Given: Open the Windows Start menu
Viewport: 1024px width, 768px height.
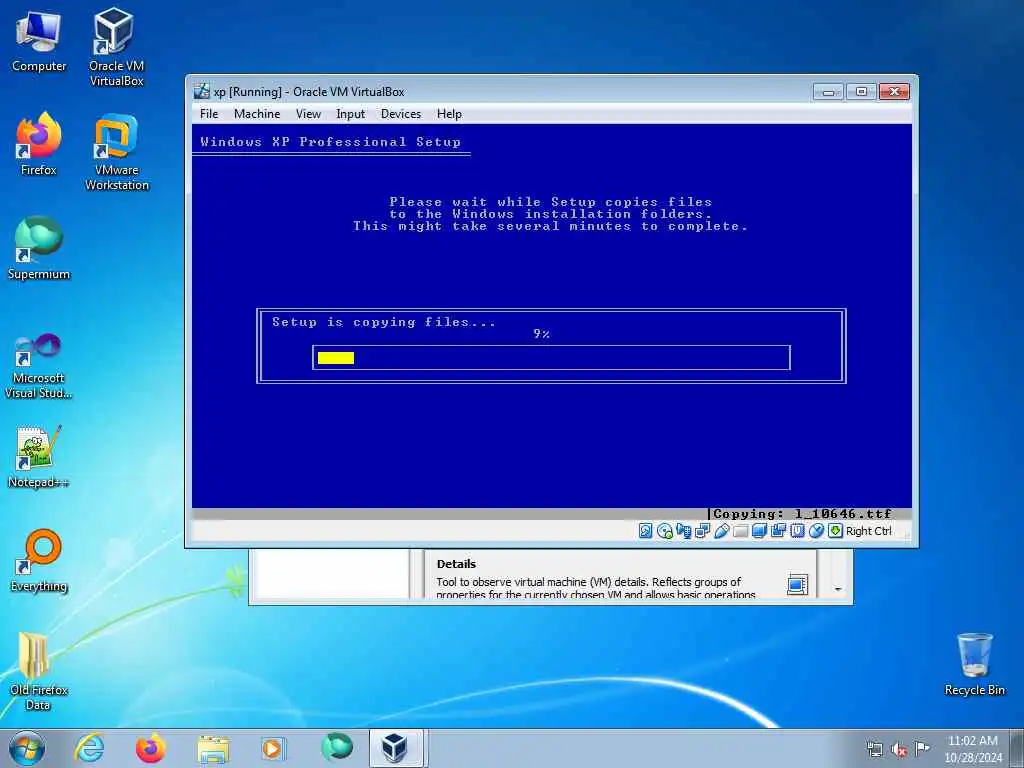Looking at the screenshot, I should coord(27,748).
